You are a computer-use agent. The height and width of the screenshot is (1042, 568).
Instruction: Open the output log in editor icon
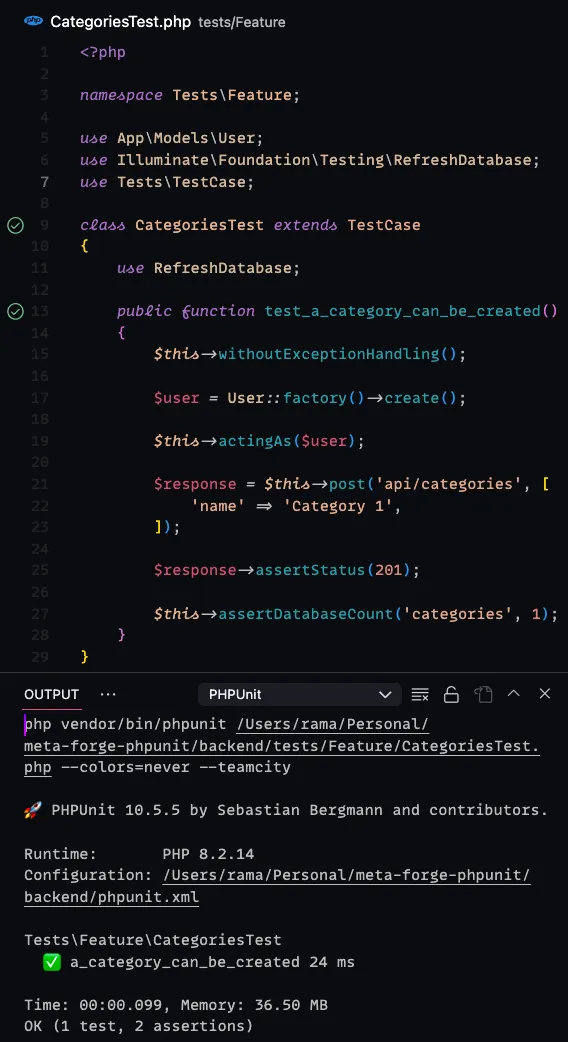point(483,694)
